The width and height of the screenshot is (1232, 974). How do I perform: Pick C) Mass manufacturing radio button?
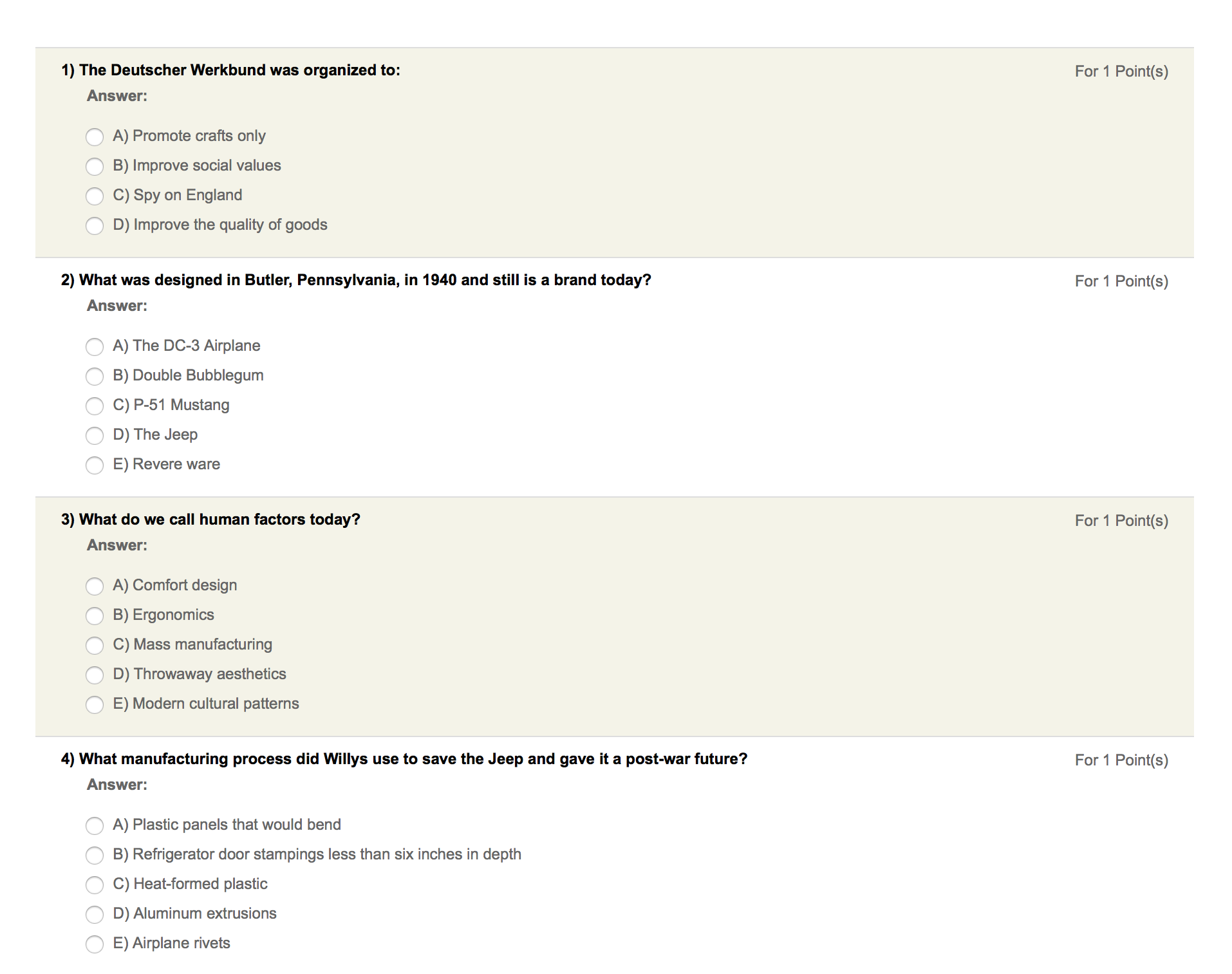[x=95, y=645]
